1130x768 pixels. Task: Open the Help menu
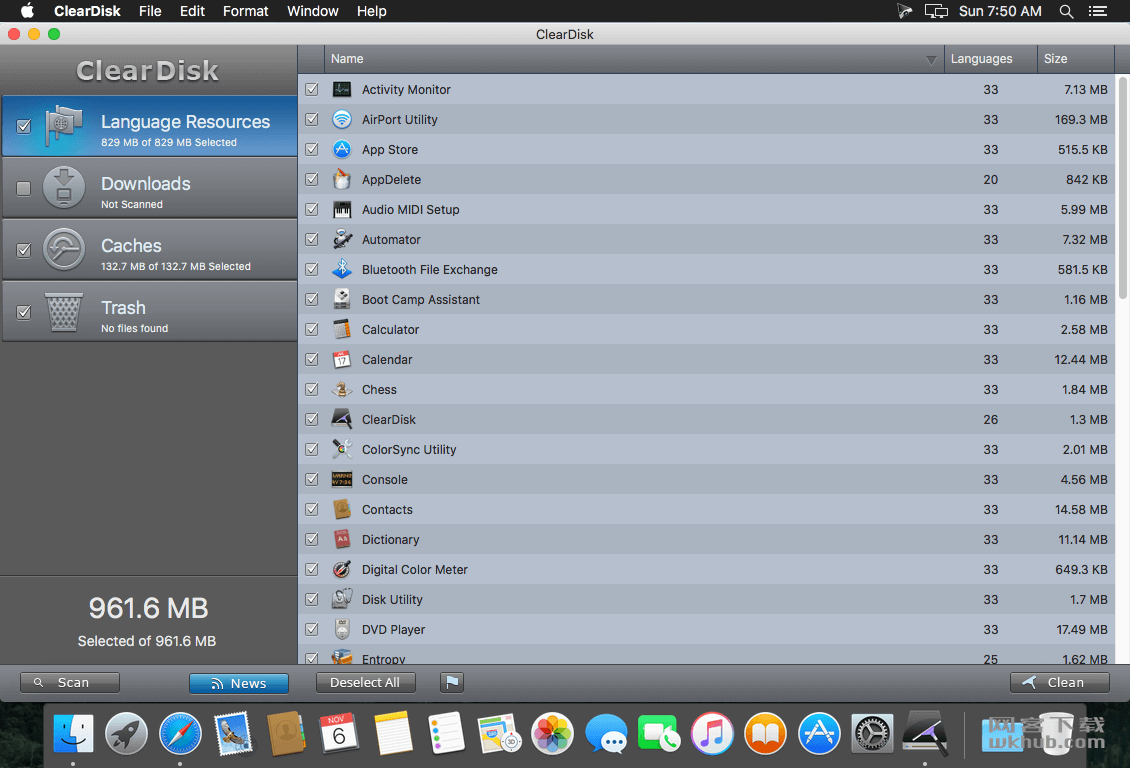tap(372, 11)
